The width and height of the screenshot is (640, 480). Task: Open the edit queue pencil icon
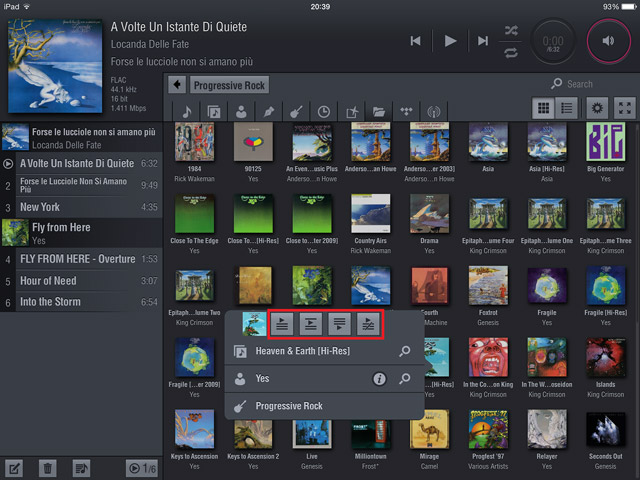(x=15, y=467)
